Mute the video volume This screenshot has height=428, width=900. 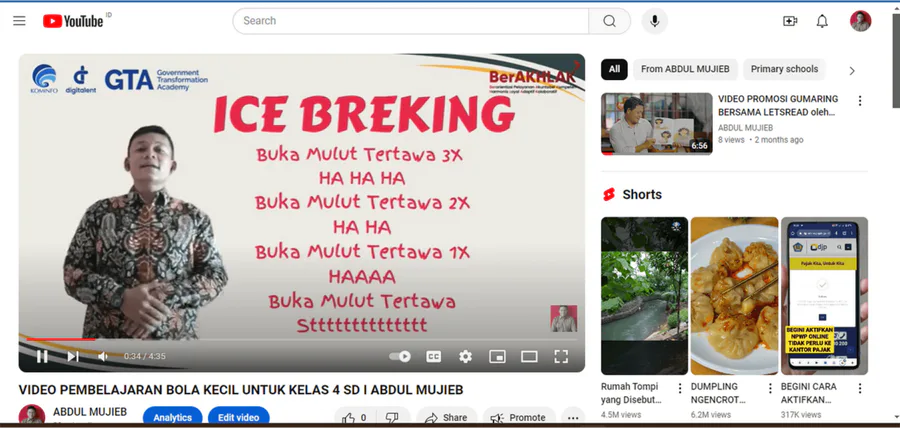pyautogui.click(x=103, y=356)
